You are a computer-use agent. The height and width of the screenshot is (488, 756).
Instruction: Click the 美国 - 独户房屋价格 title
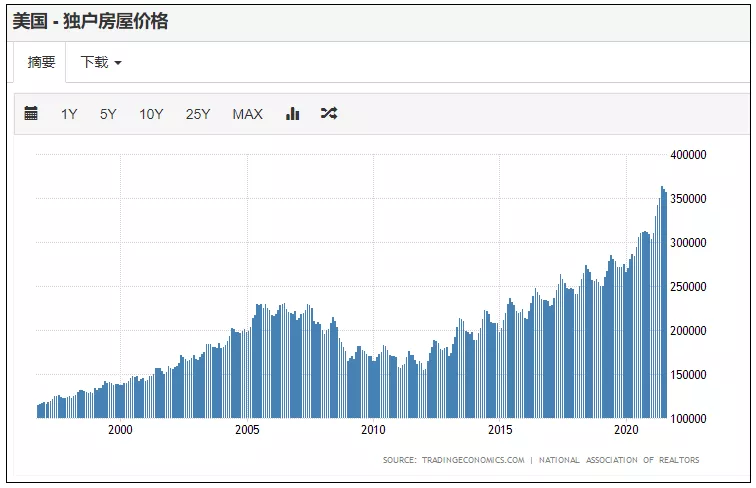click(x=90, y=21)
